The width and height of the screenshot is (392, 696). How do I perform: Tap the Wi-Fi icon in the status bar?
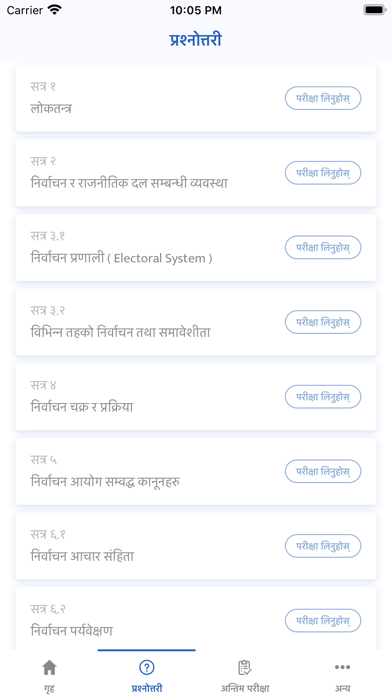click(x=55, y=10)
